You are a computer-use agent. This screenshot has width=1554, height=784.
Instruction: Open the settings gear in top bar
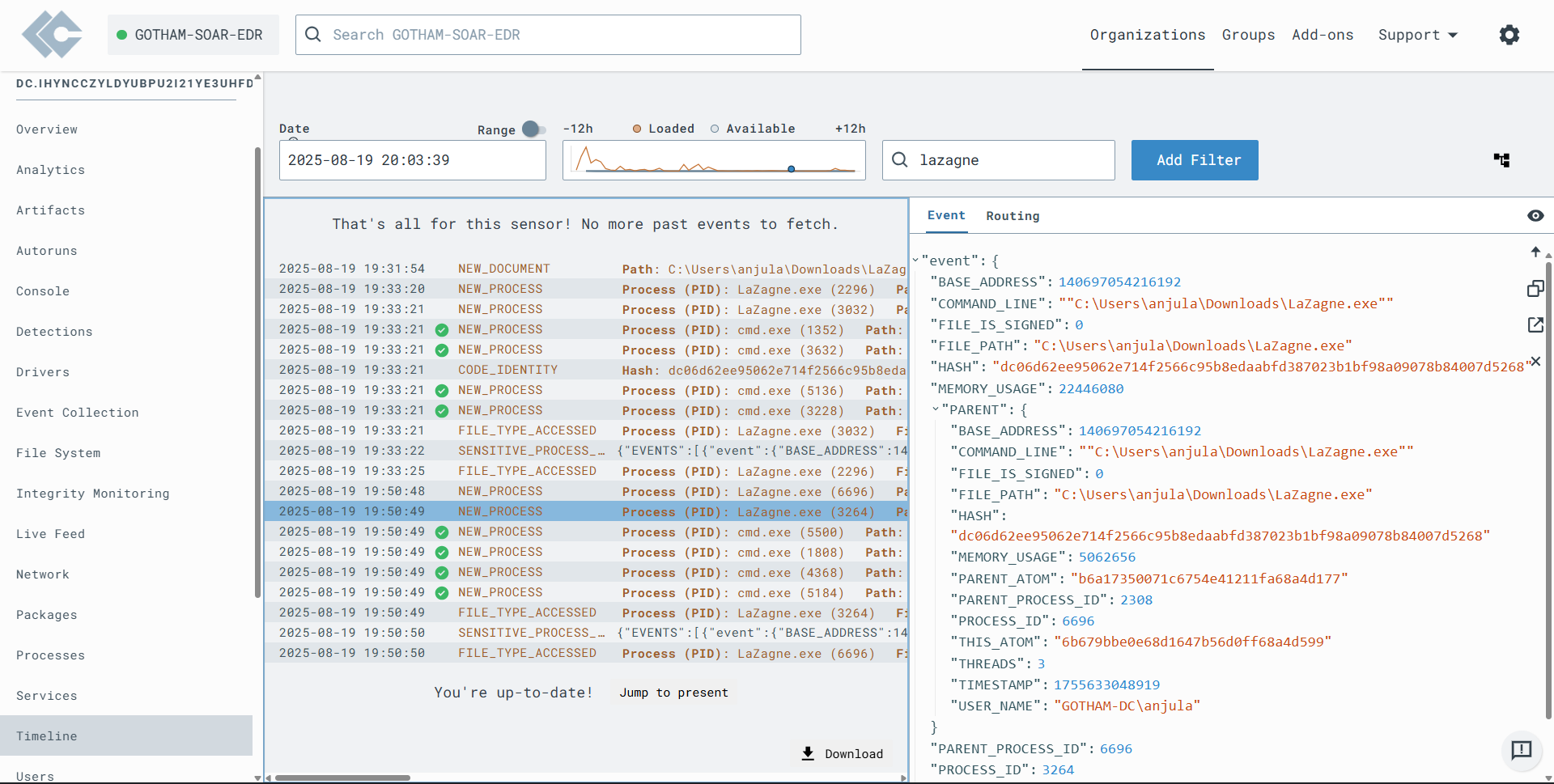1509,35
